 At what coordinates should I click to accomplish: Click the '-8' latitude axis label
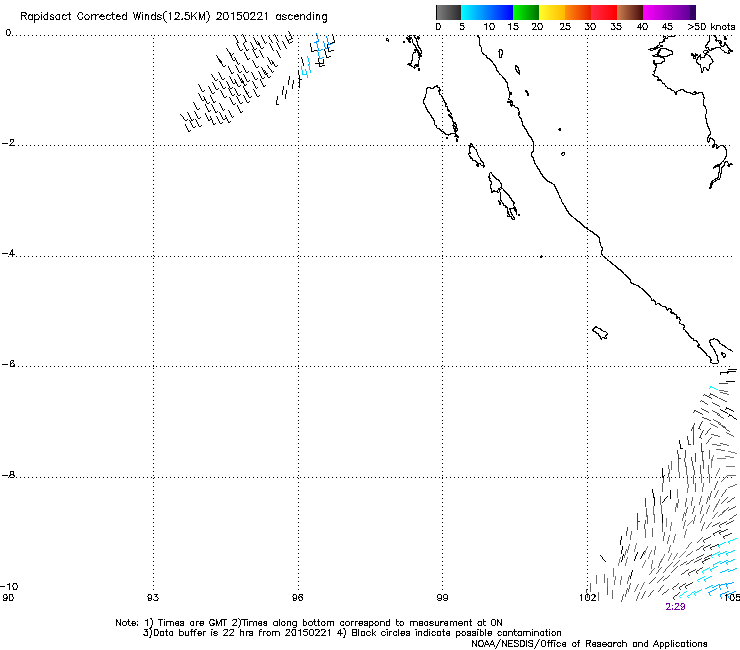click(9, 475)
